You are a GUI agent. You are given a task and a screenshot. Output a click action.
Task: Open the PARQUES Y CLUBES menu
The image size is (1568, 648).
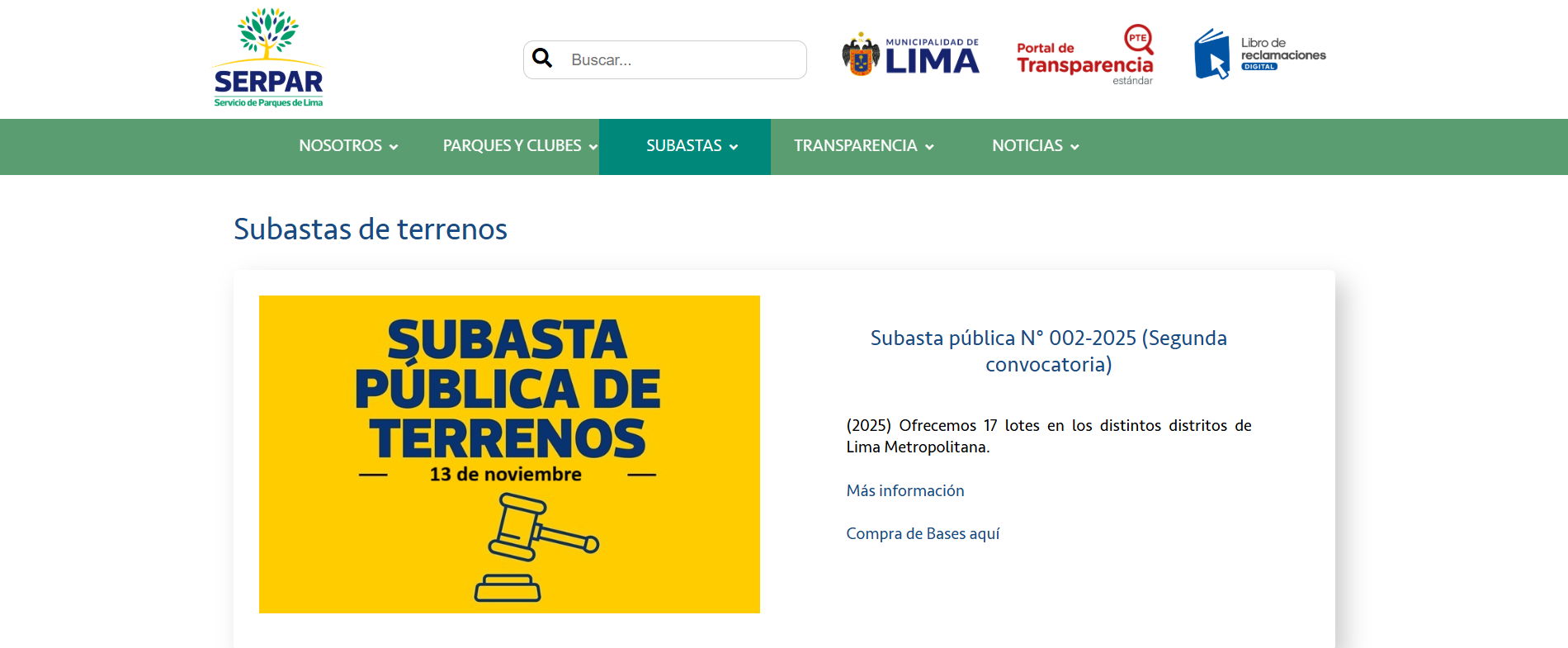click(x=520, y=146)
